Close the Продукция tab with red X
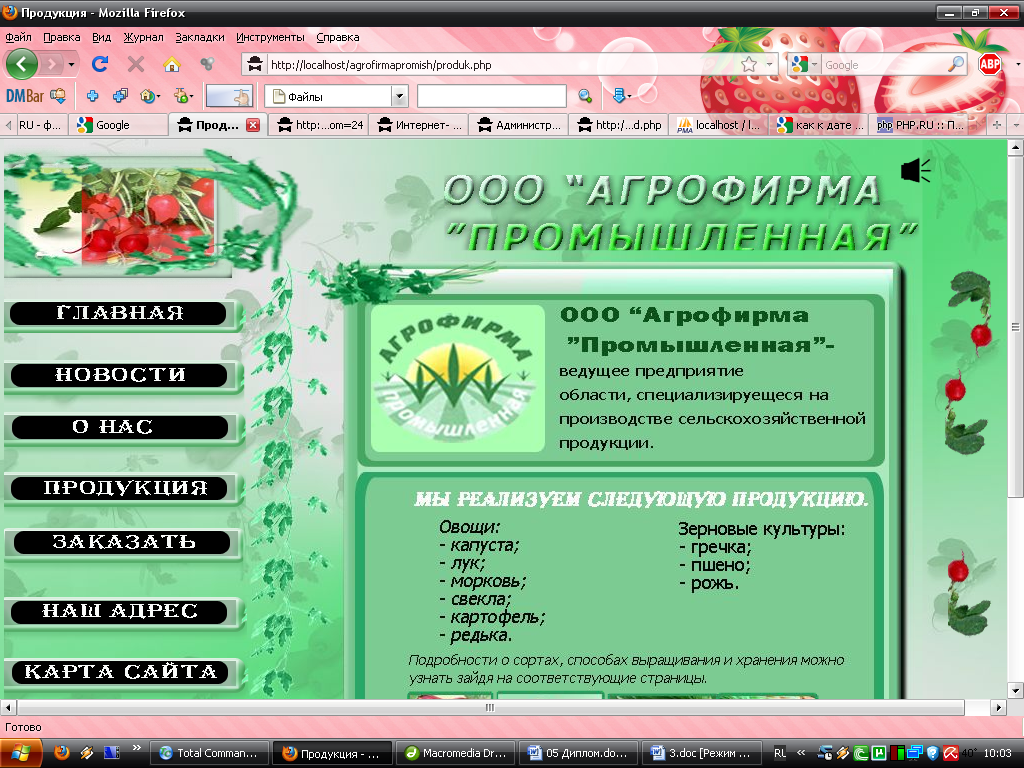This screenshot has height=768, width=1024. pyautogui.click(x=253, y=125)
